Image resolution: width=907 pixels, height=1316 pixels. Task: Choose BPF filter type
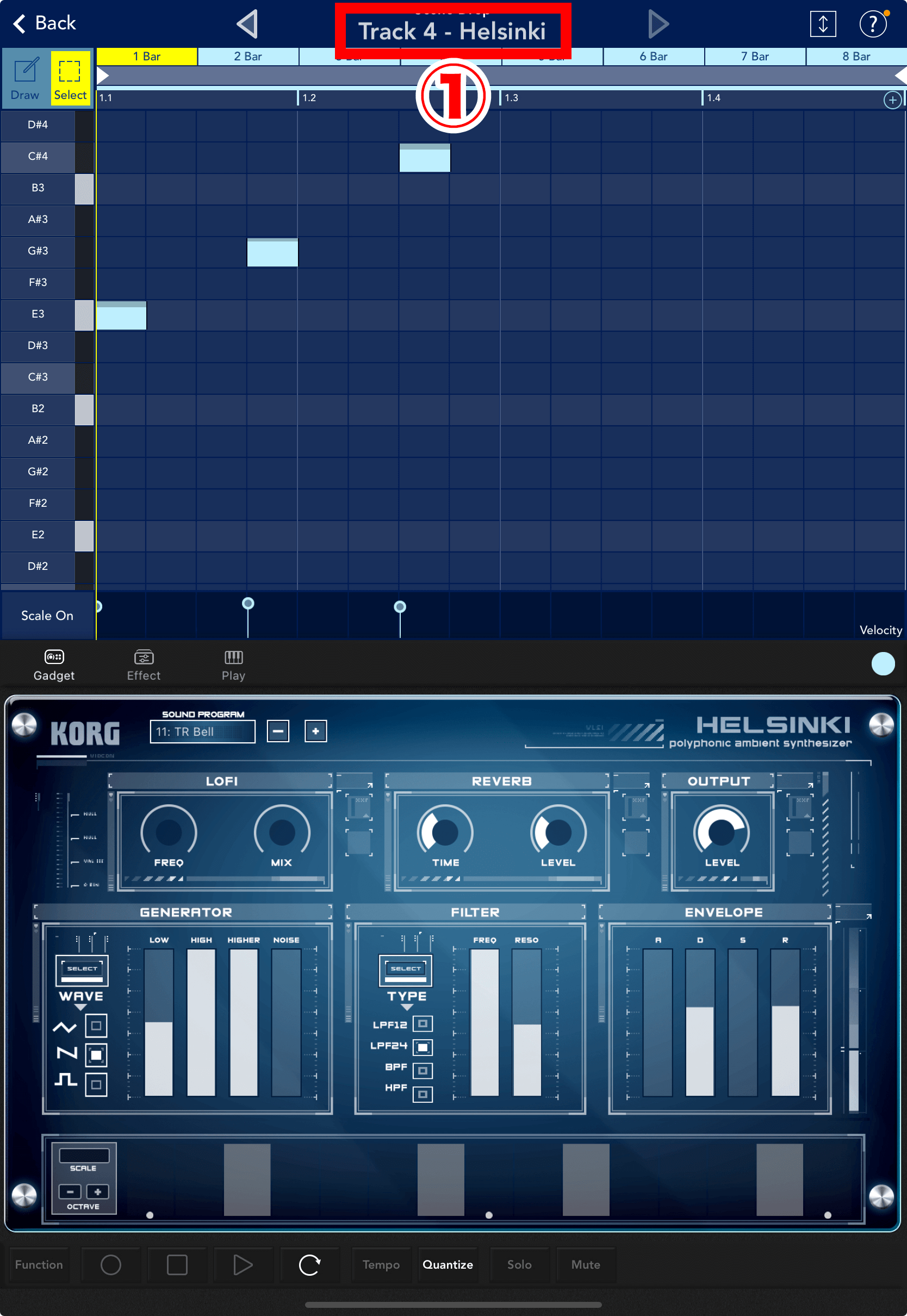[x=423, y=1071]
